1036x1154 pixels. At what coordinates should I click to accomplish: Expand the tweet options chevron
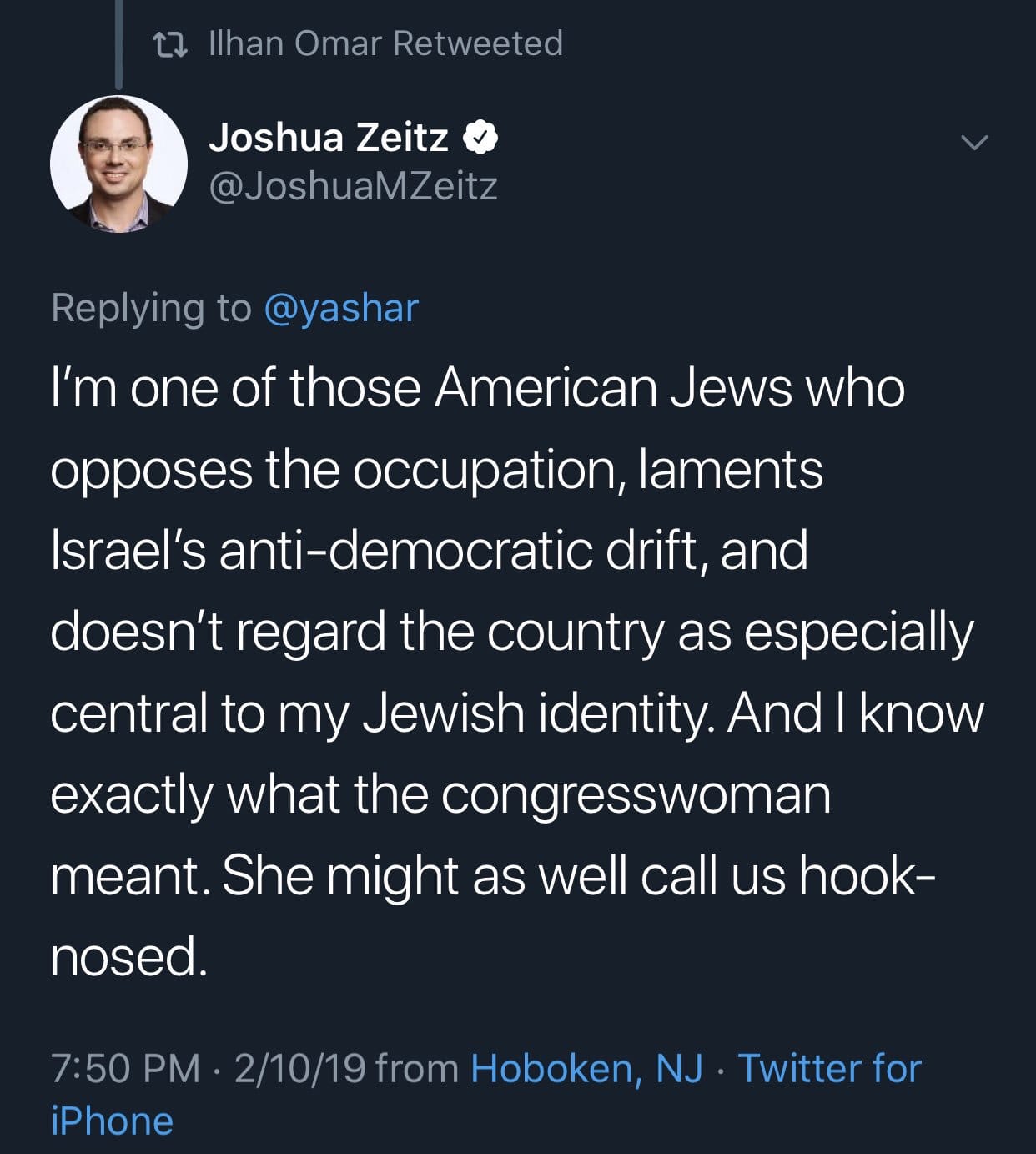pos(973,143)
